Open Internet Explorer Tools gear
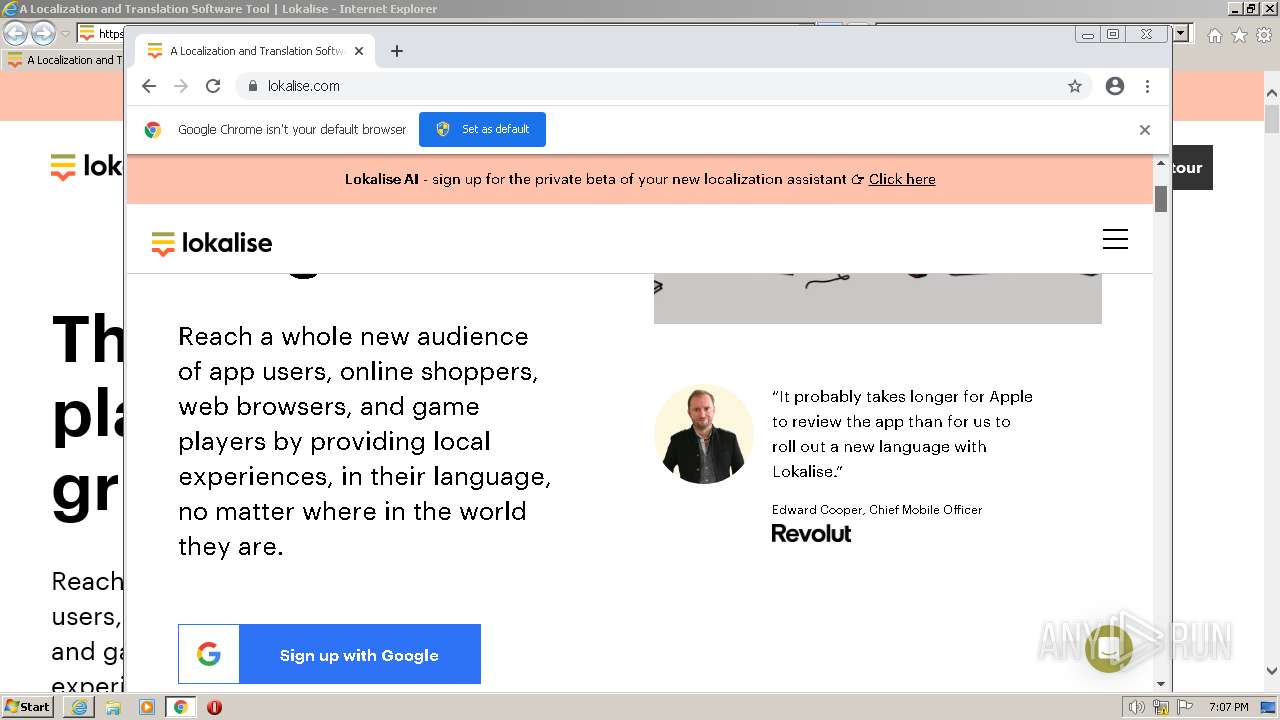 1263,35
